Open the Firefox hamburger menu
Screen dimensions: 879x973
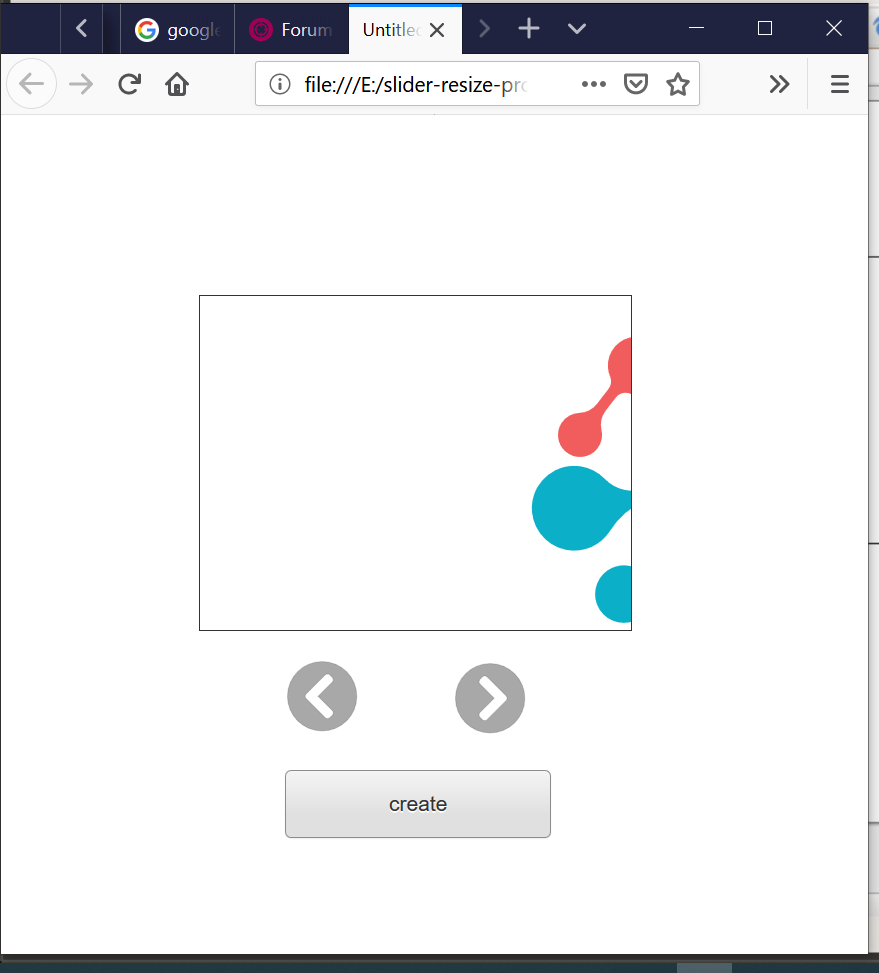coord(839,84)
